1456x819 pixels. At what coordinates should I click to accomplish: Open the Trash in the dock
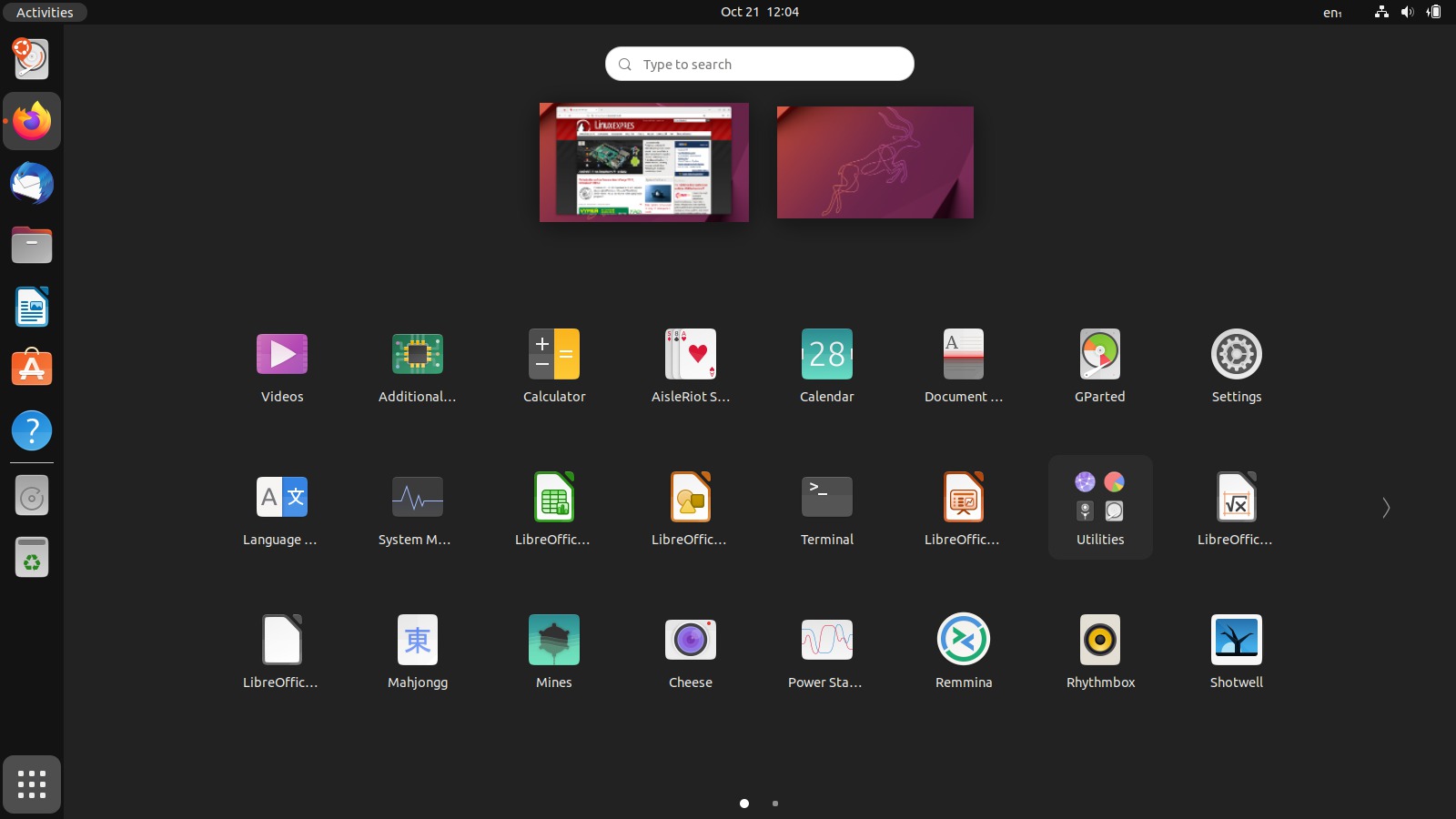[32, 557]
